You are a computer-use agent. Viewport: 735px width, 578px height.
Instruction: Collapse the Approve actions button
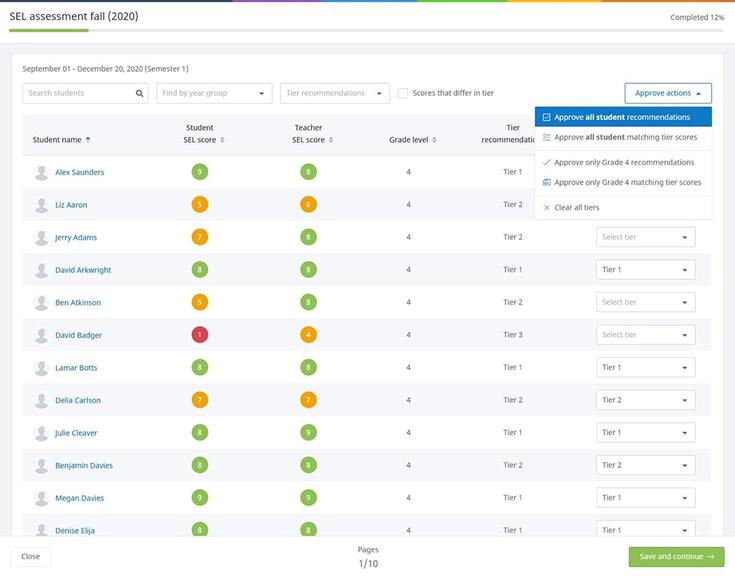(x=668, y=93)
